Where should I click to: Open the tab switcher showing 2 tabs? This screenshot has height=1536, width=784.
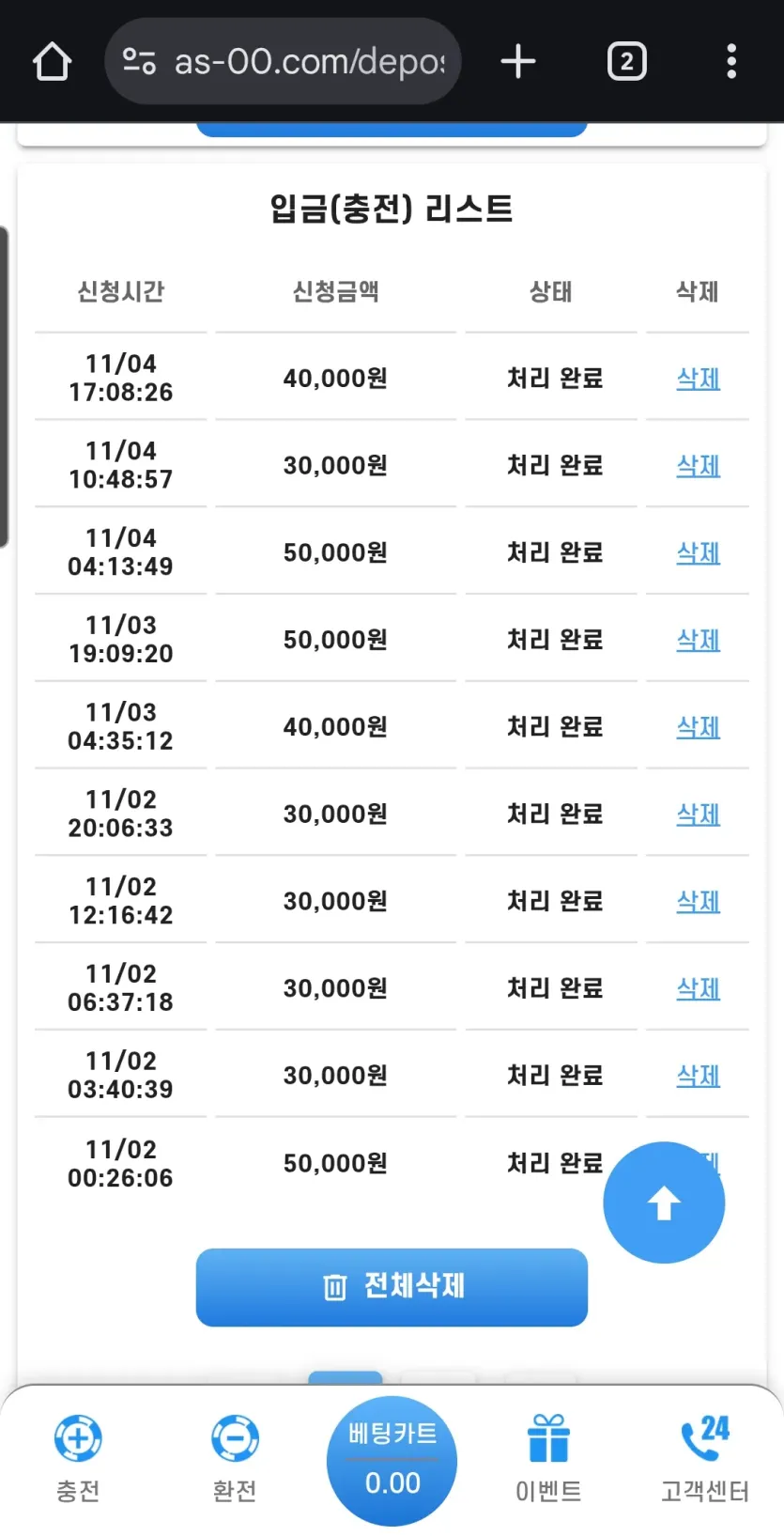626,62
